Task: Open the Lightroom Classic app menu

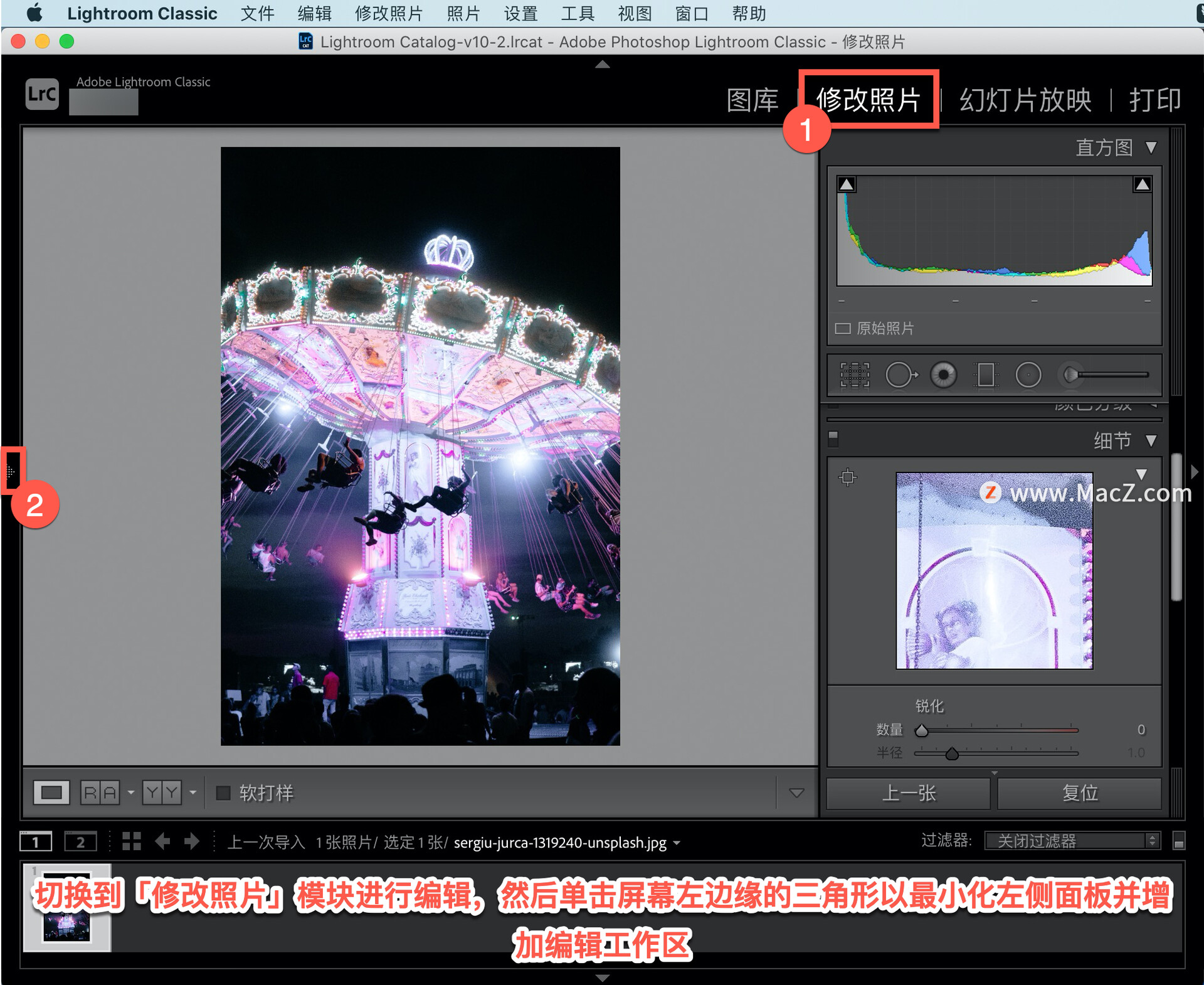Action: point(142,13)
